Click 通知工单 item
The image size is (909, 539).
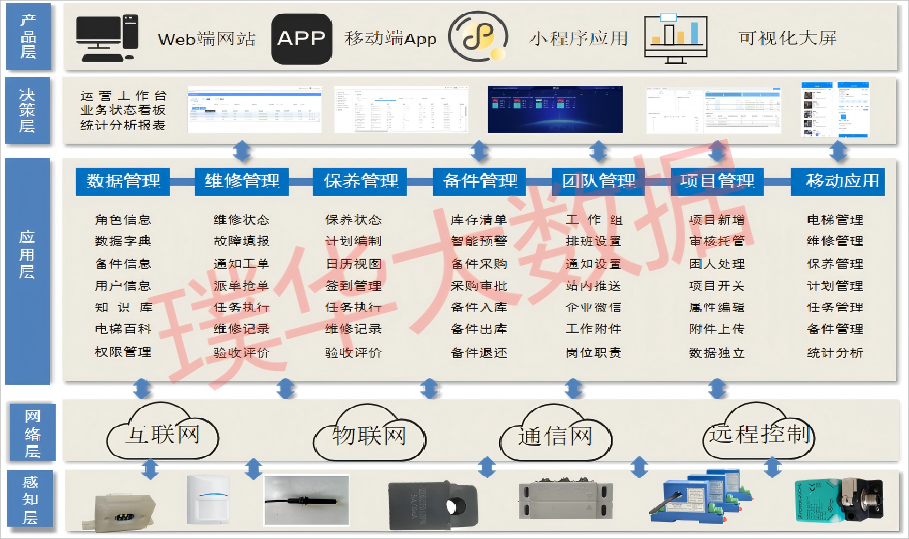coord(241,264)
